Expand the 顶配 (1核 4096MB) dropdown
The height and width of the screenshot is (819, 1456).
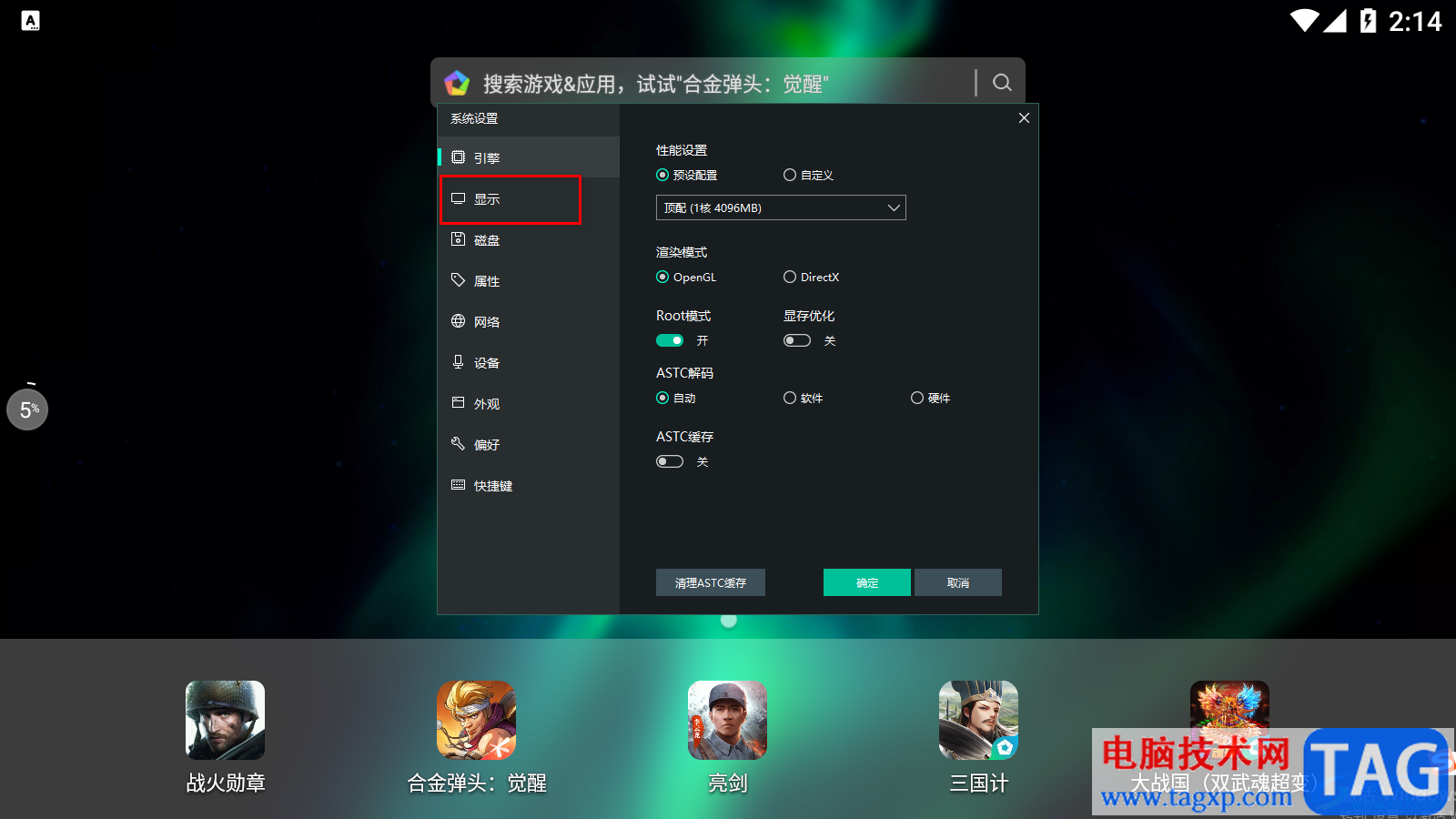(781, 207)
